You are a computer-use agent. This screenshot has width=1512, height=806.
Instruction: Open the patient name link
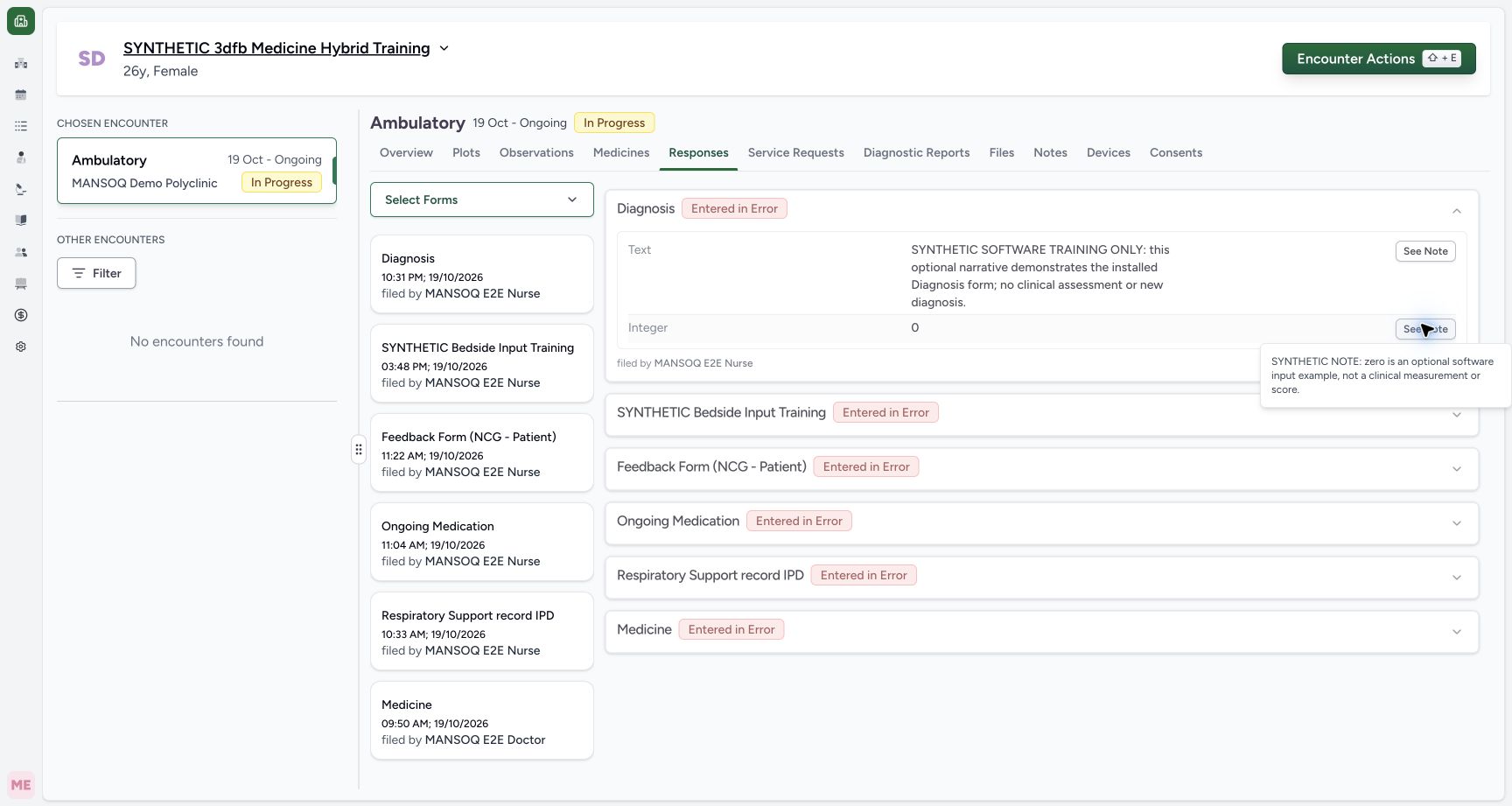click(x=276, y=48)
